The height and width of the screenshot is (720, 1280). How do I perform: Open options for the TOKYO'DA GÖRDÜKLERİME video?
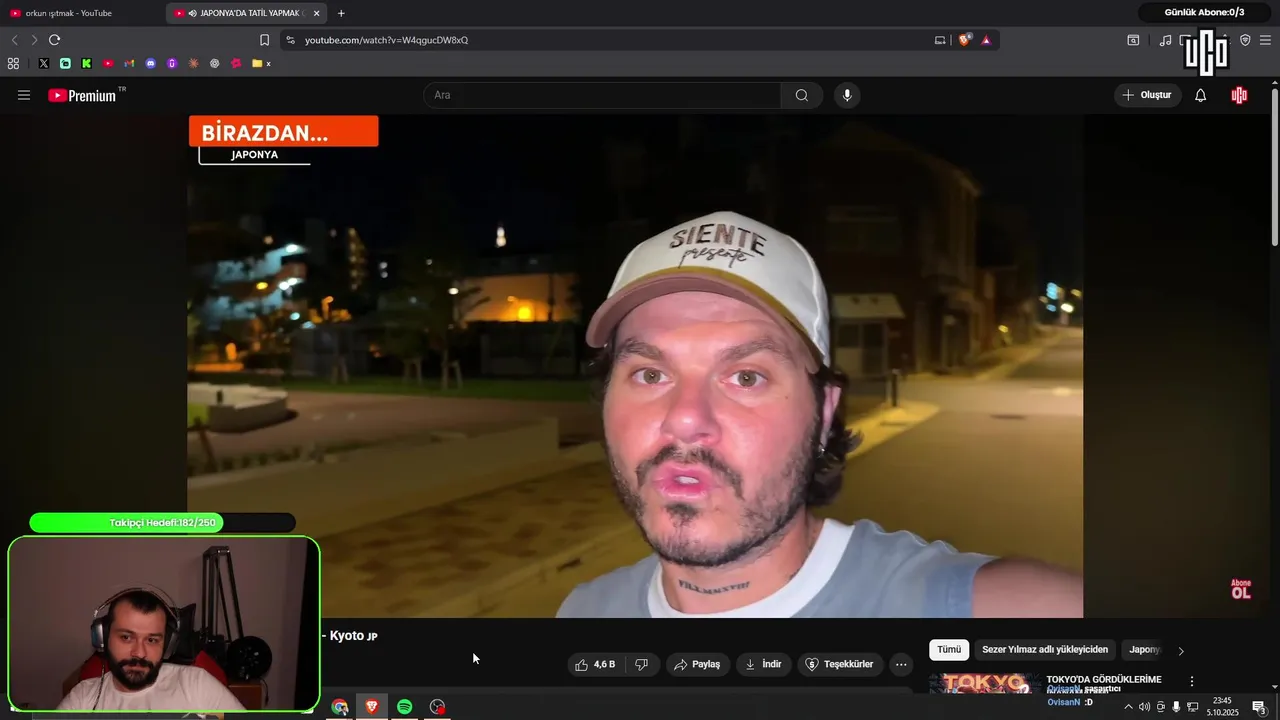click(1191, 681)
